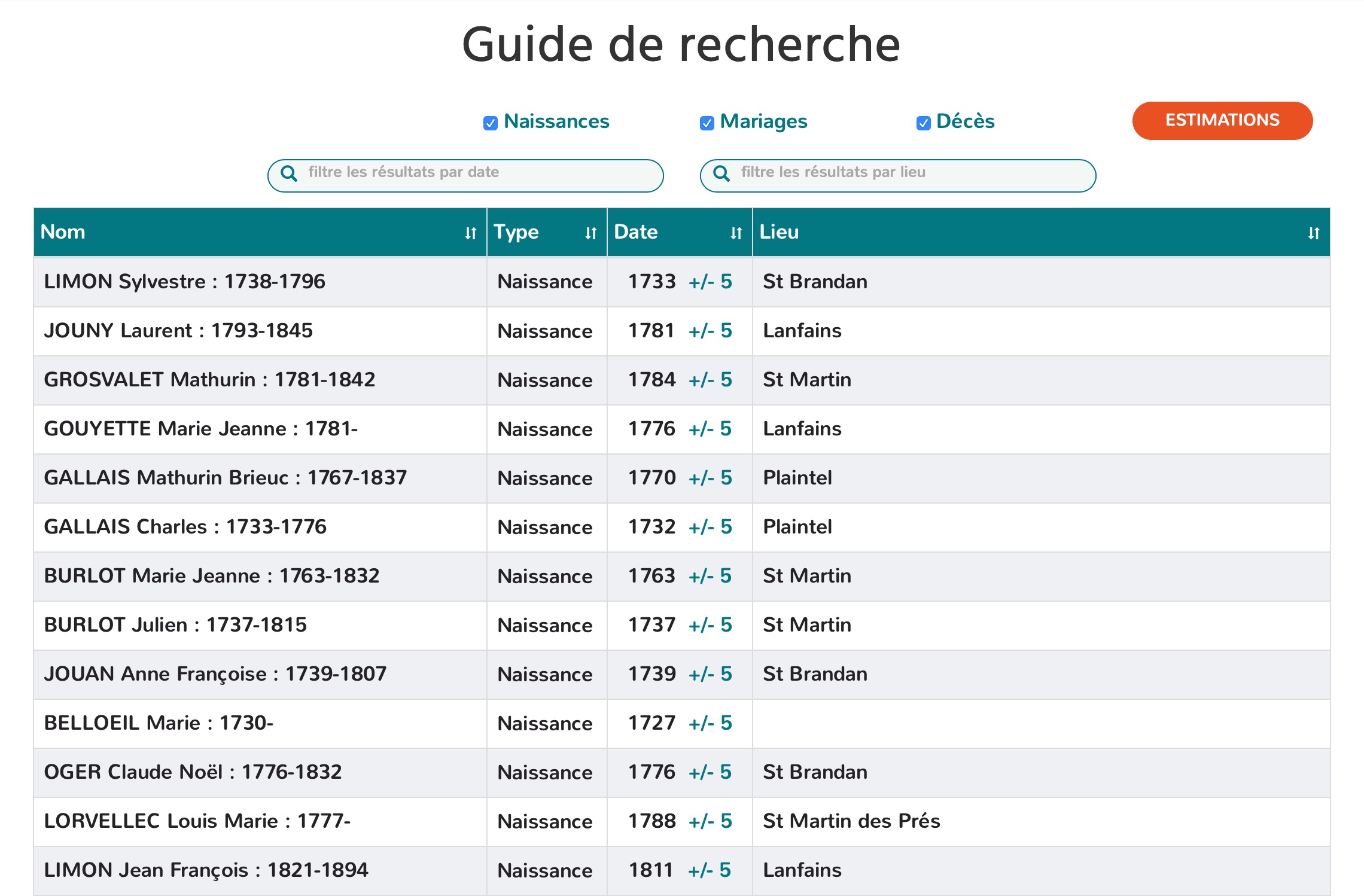1364x896 pixels.
Task: Select row GALLAIS Mathurin Brieuc : 1767-1837
Action: (682, 478)
